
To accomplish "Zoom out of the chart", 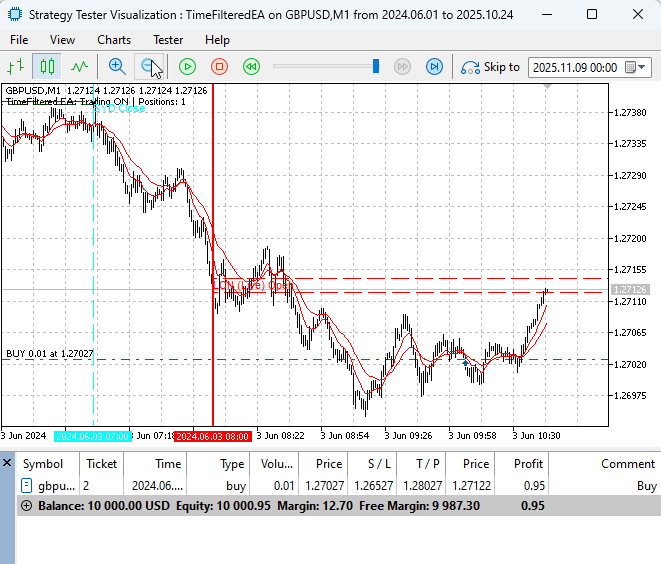I will click(149, 67).
